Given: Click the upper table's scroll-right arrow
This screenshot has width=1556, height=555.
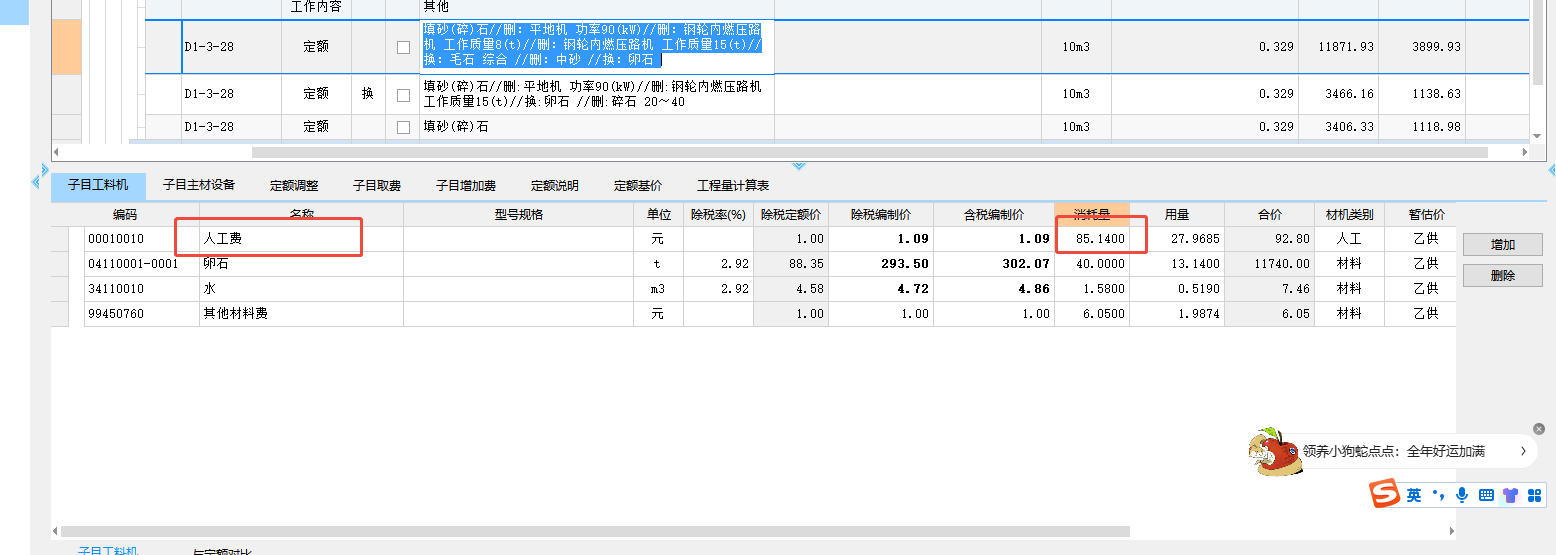Looking at the screenshot, I should click(x=1524, y=152).
